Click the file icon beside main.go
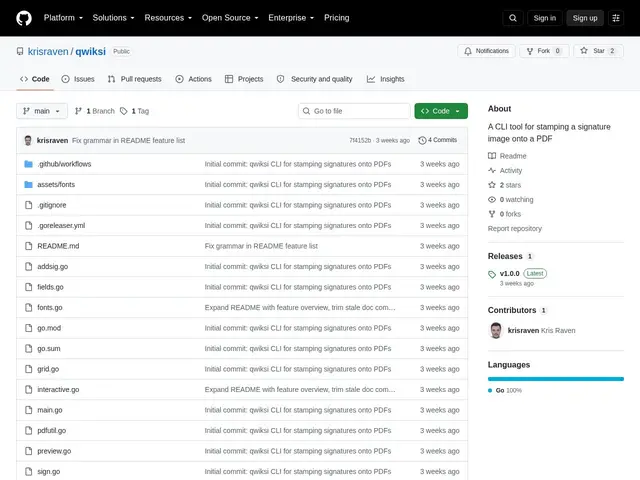The width and height of the screenshot is (640, 480). coord(28,410)
